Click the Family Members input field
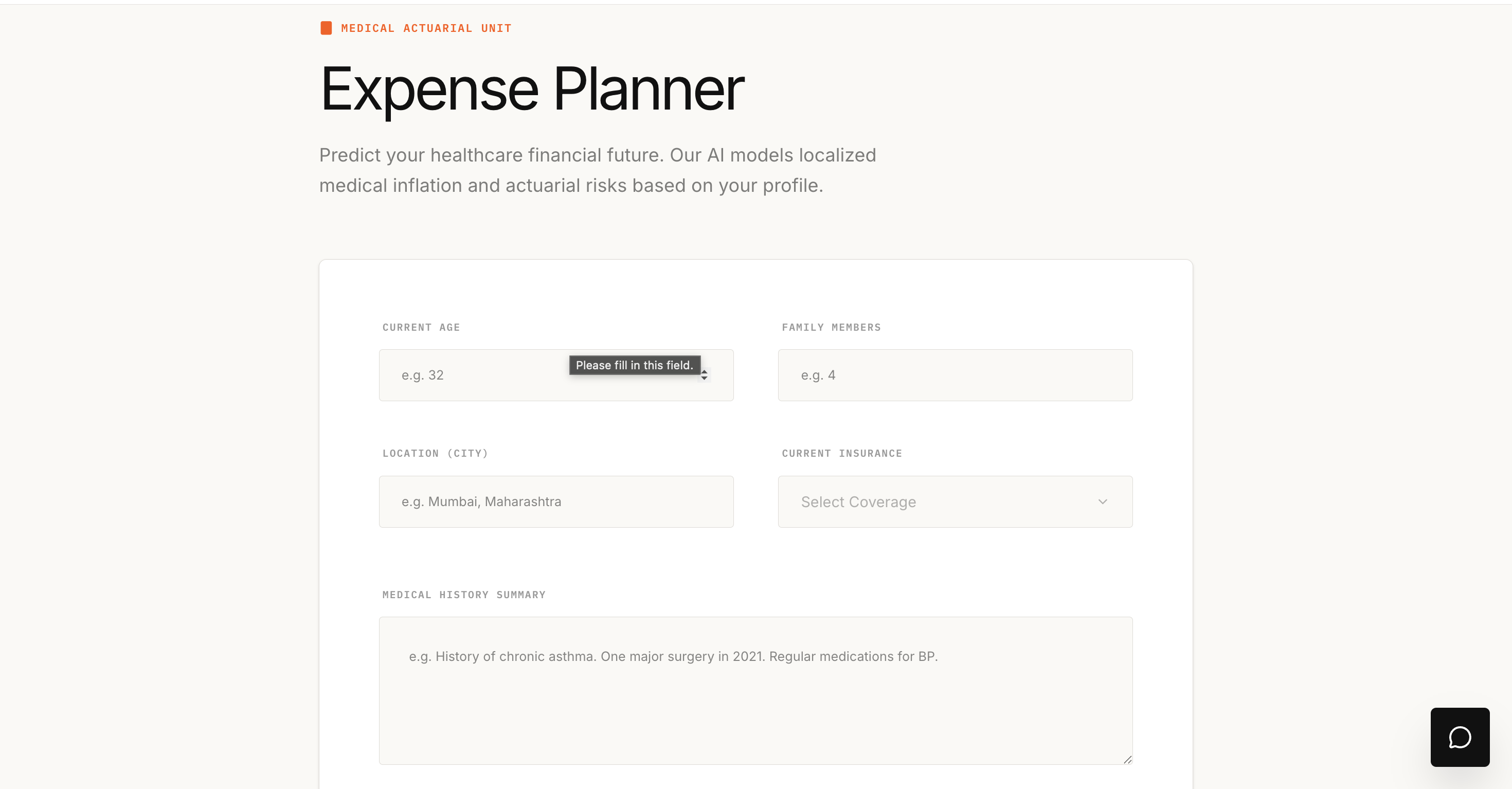Image resolution: width=1512 pixels, height=789 pixels. [x=955, y=375]
